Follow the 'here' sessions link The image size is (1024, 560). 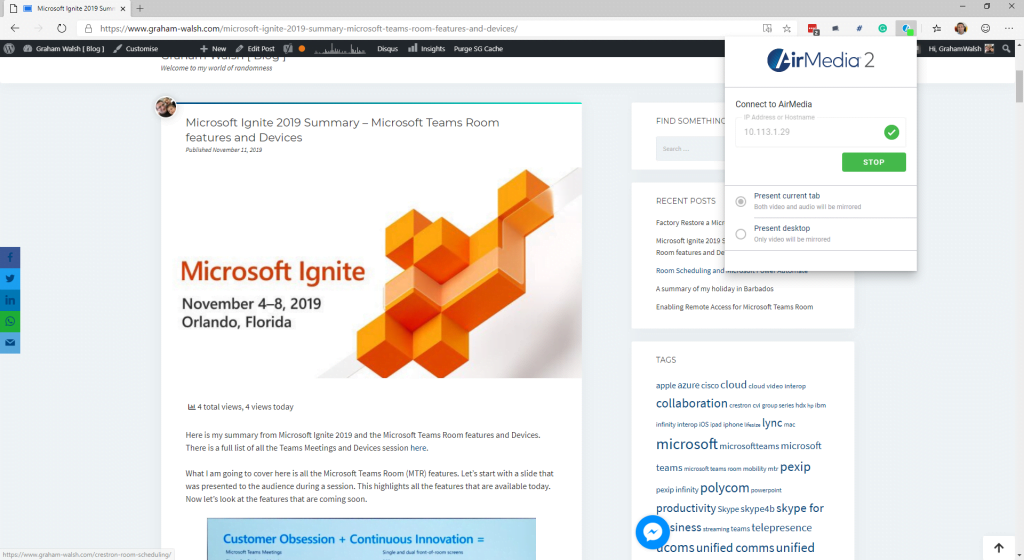click(x=418, y=448)
